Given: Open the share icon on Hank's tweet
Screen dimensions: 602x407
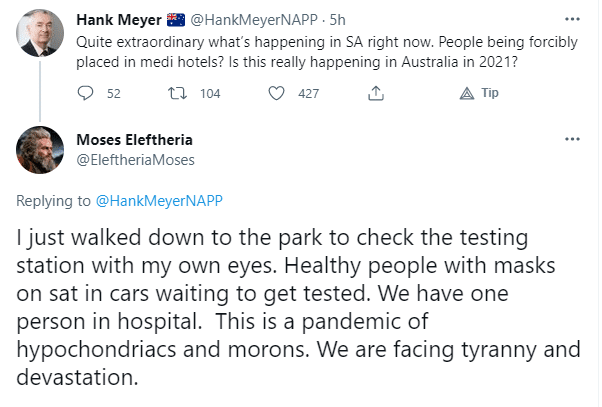Looking at the screenshot, I should click(376, 93).
